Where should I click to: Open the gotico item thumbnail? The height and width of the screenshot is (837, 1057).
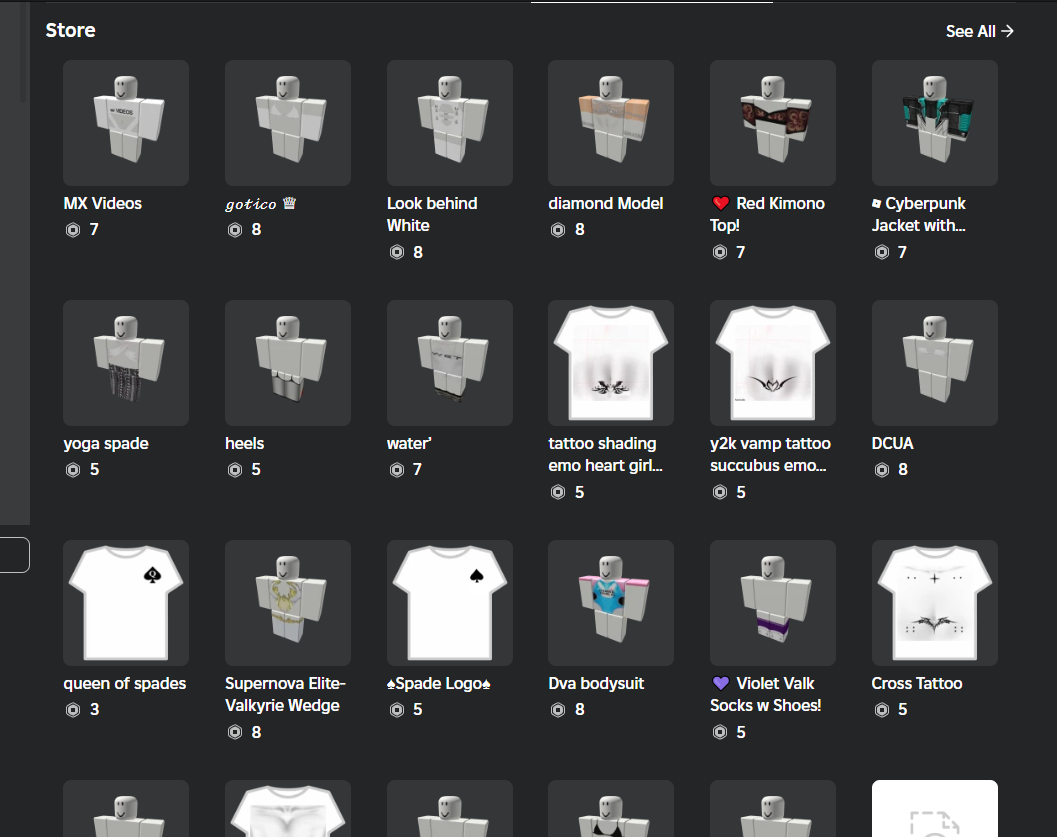288,123
